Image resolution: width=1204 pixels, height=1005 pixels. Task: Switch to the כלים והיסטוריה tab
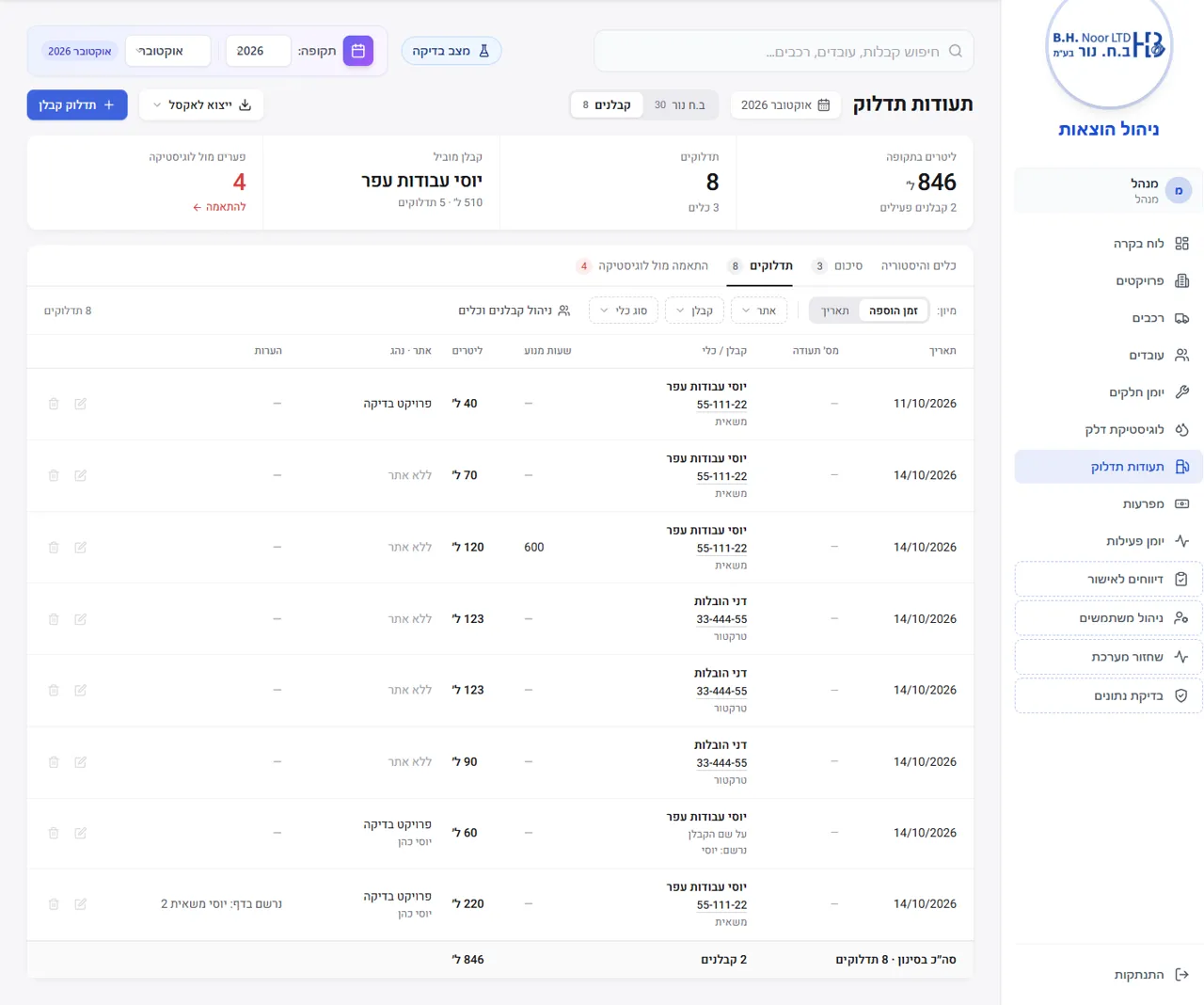point(918,266)
